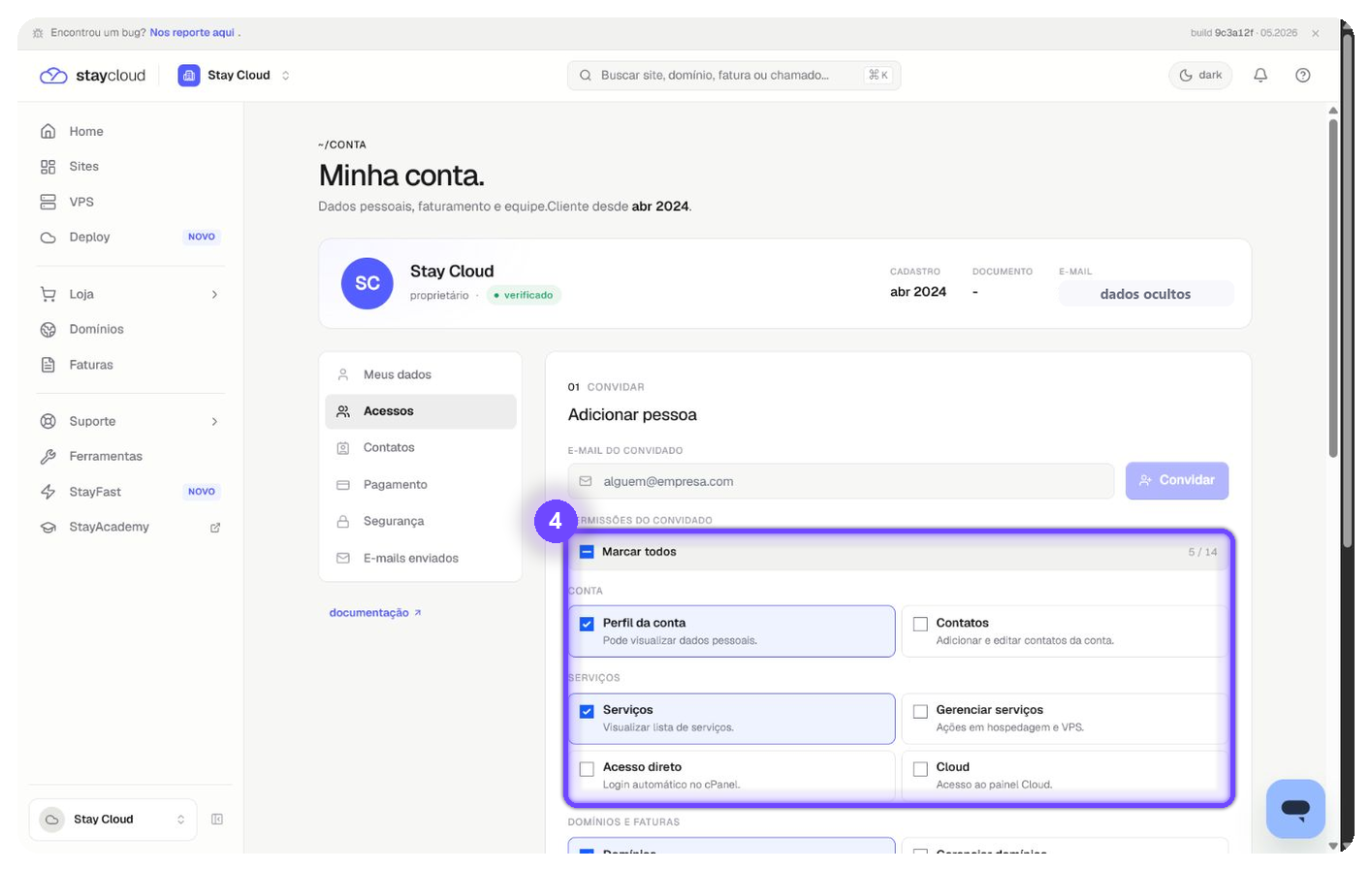
Task: Check the Cloud permission checkbox
Action: [920, 768]
